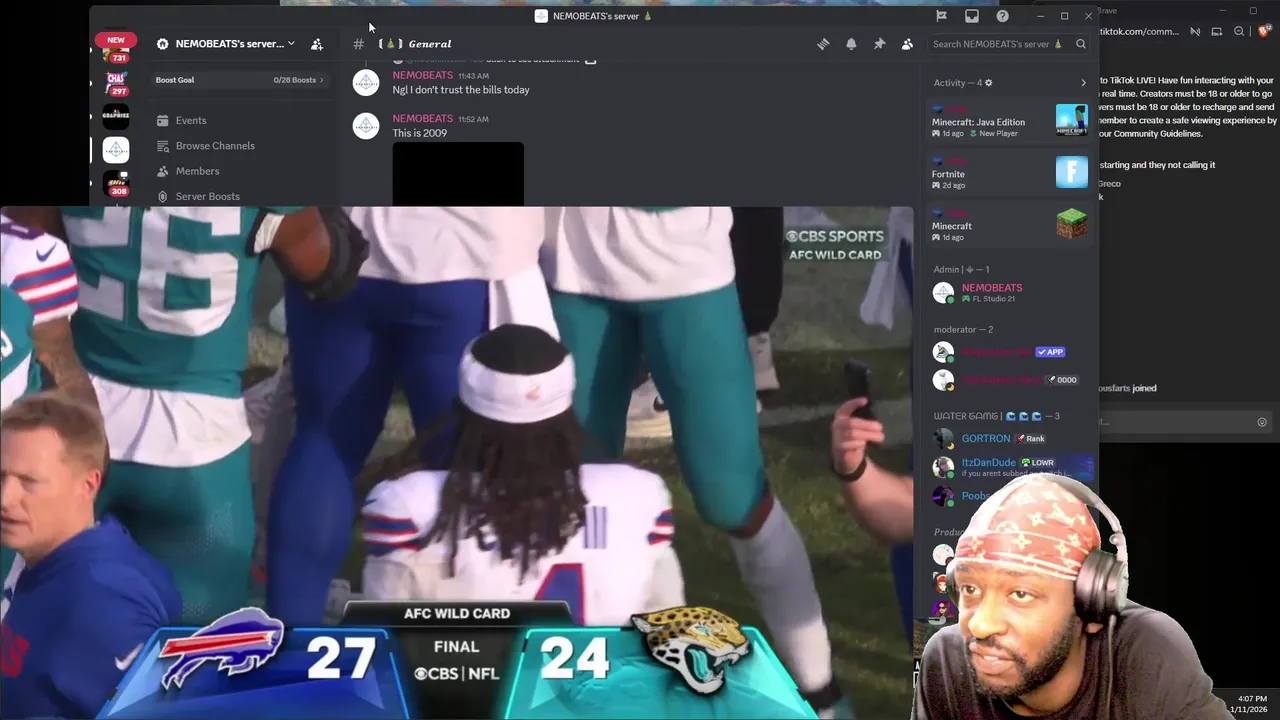The image size is (1280, 720).
Task: Click the Minecraft grass block thumbnail
Action: point(1072,224)
